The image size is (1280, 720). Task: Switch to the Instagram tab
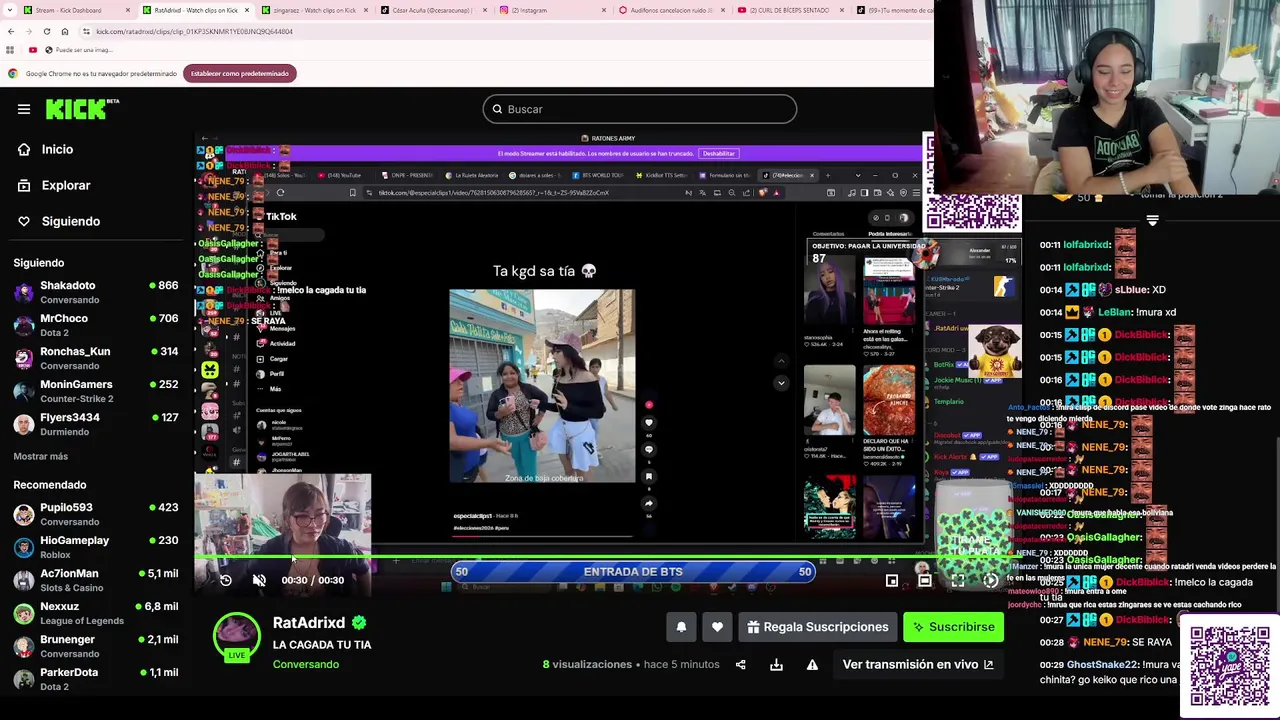point(550,10)
